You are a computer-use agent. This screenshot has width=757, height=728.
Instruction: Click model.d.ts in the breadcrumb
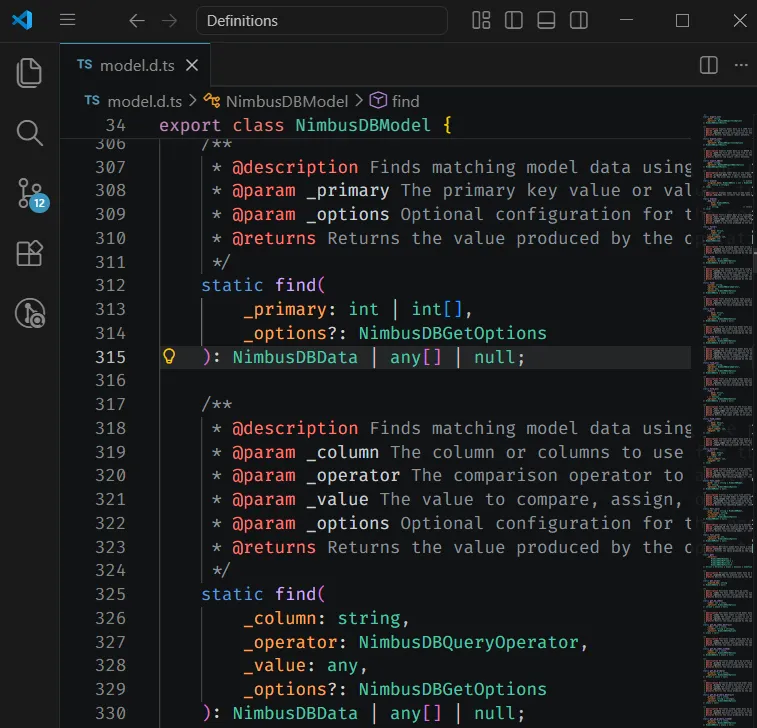click(x=144, y=101)
